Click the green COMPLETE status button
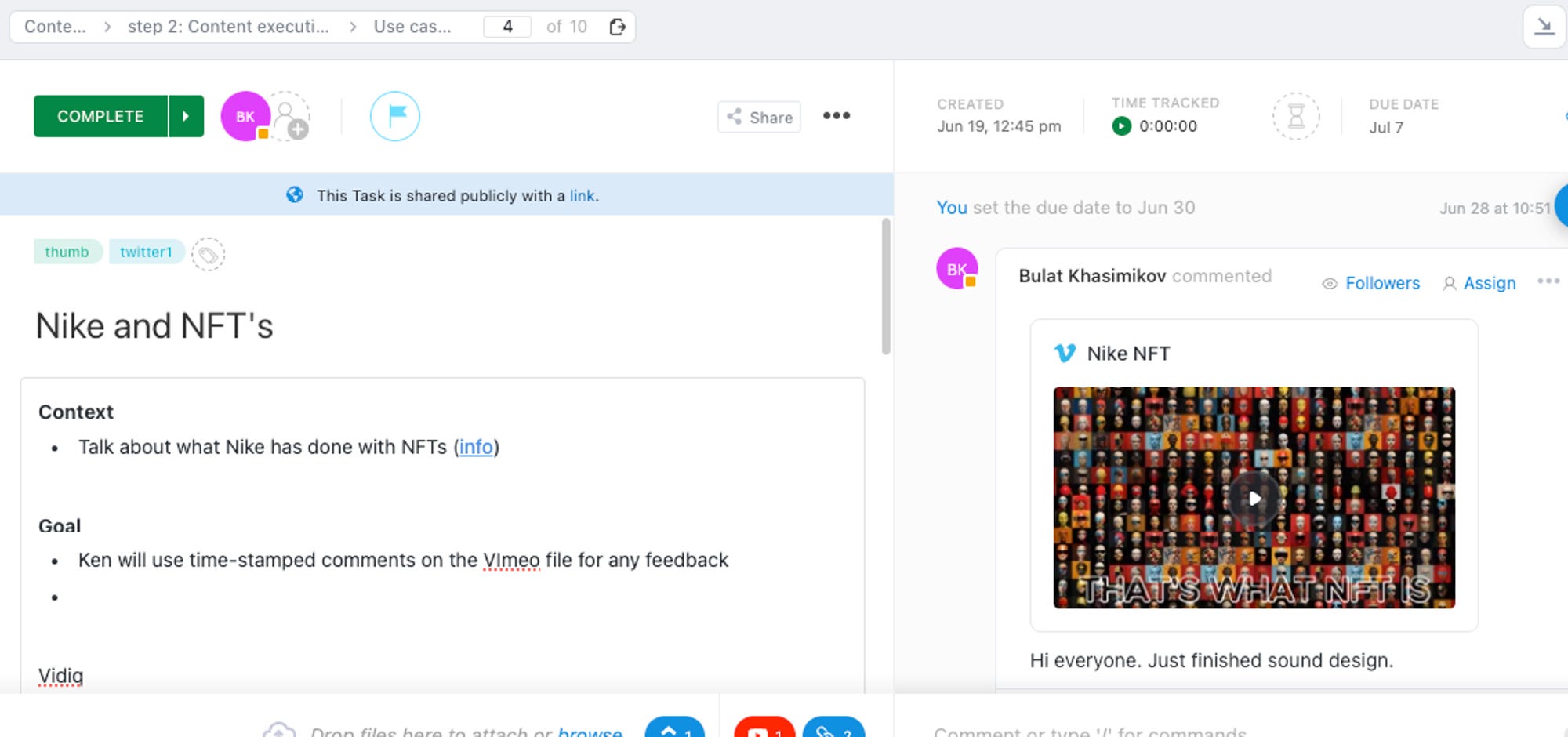Image resolution: width=1568 pixels, height=737 pixels. tap(100, 116)
